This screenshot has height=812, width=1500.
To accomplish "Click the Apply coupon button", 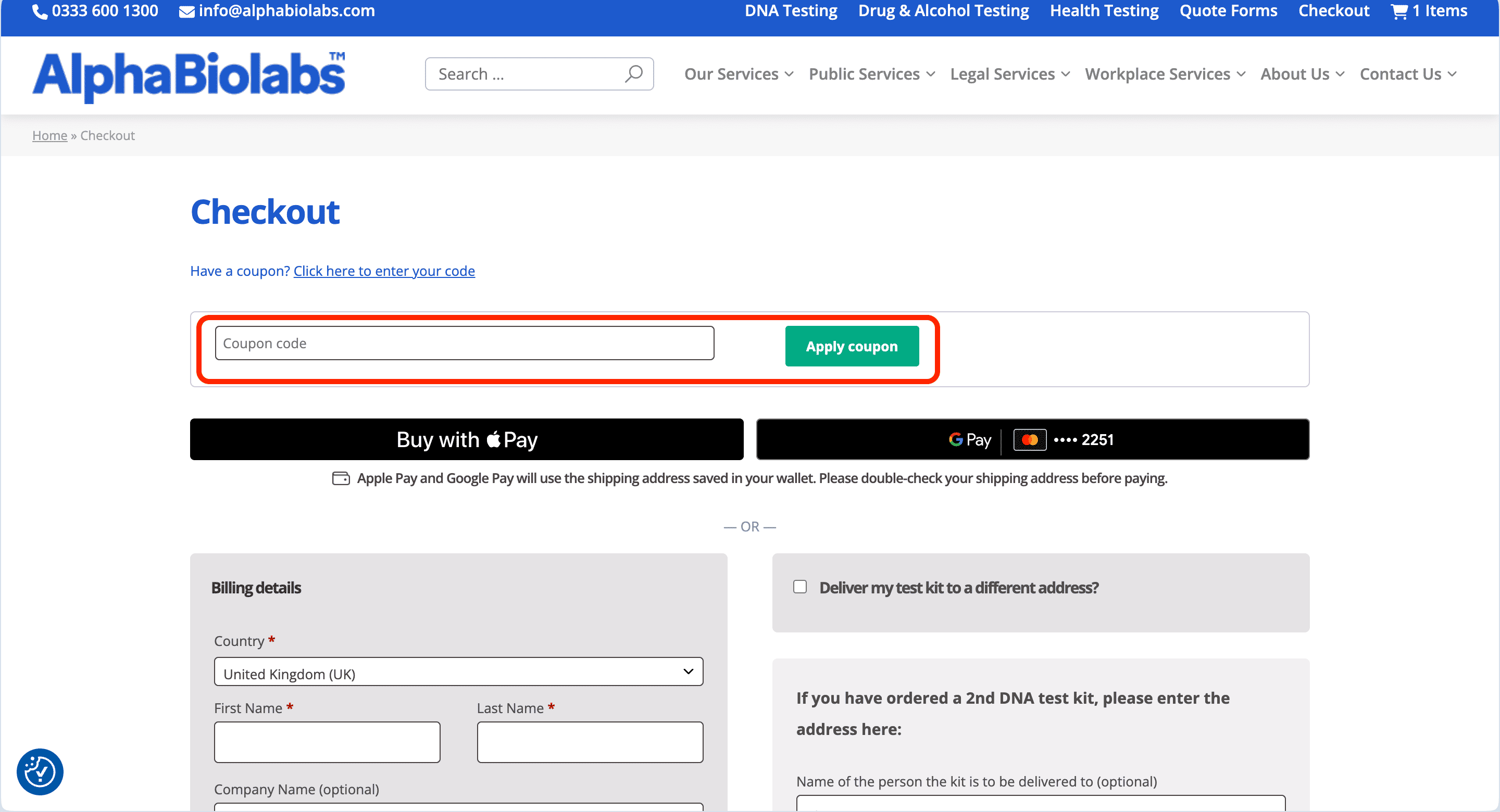I will [852, 346].
